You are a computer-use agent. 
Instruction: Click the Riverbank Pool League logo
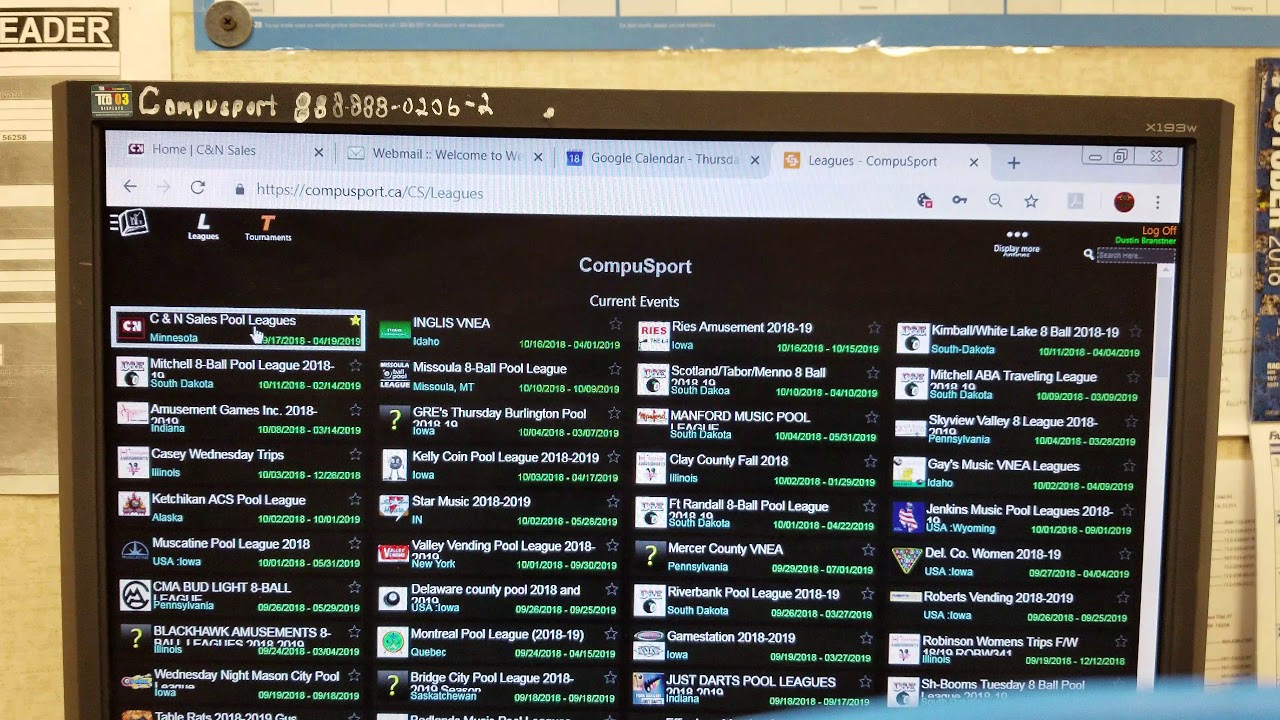click(x=649, y=600)
